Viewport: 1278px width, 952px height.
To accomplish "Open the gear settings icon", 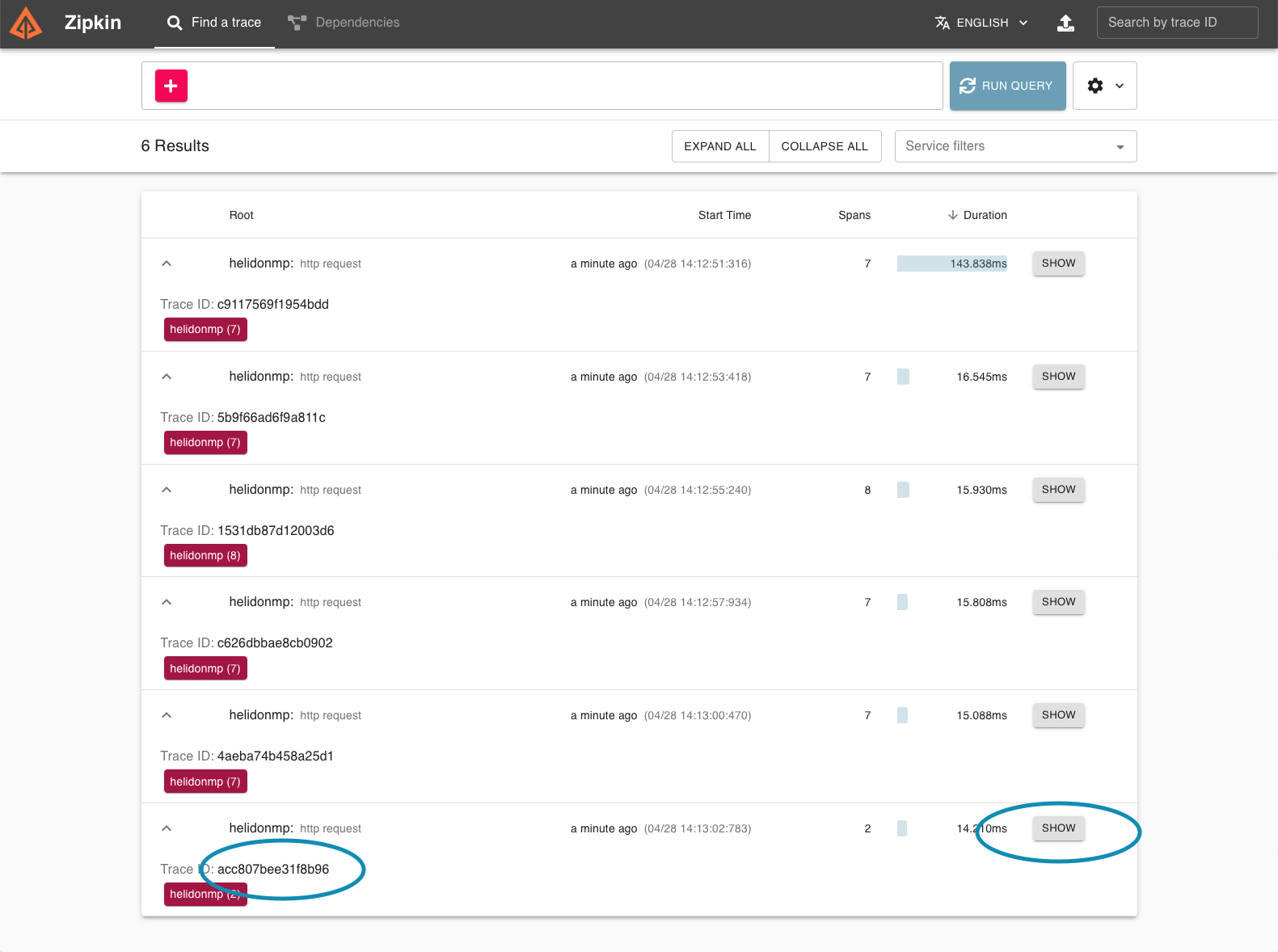I will point(1095,86).
